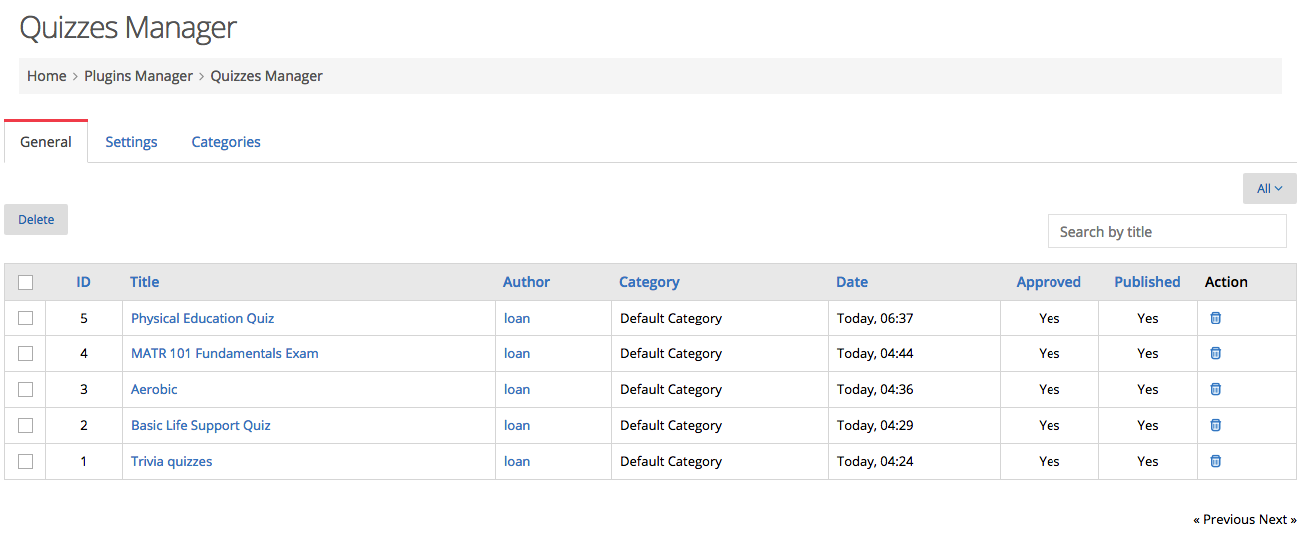Screen dimensions: 1302x550
Task: Tick the select-all checkbox in table header
Action: 26,282
